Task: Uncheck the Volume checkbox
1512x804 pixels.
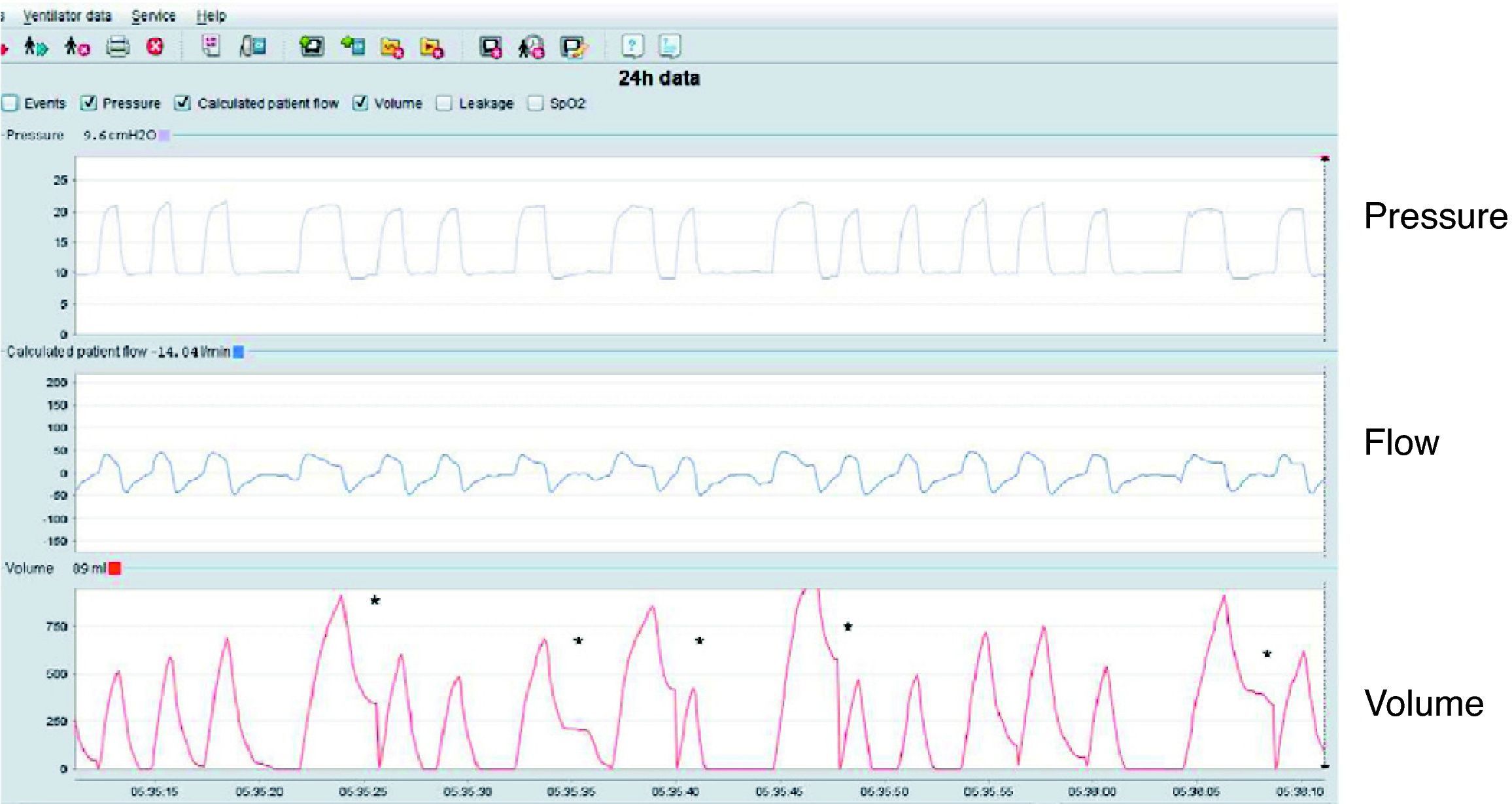Action: (x=360, y=103)
